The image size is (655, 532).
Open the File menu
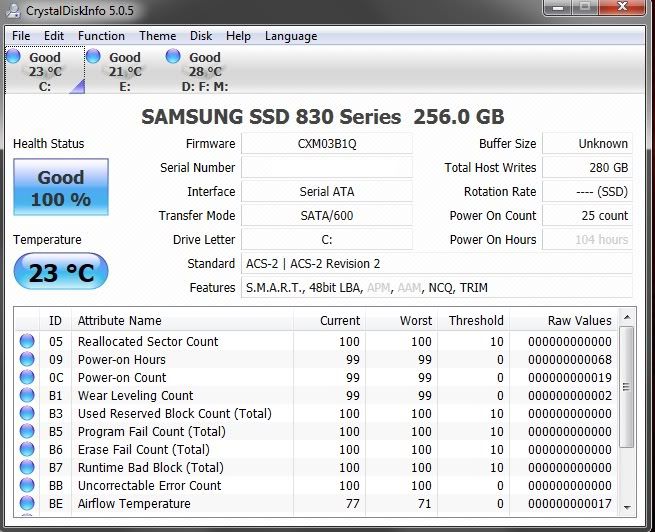click(x=21, y=36)
